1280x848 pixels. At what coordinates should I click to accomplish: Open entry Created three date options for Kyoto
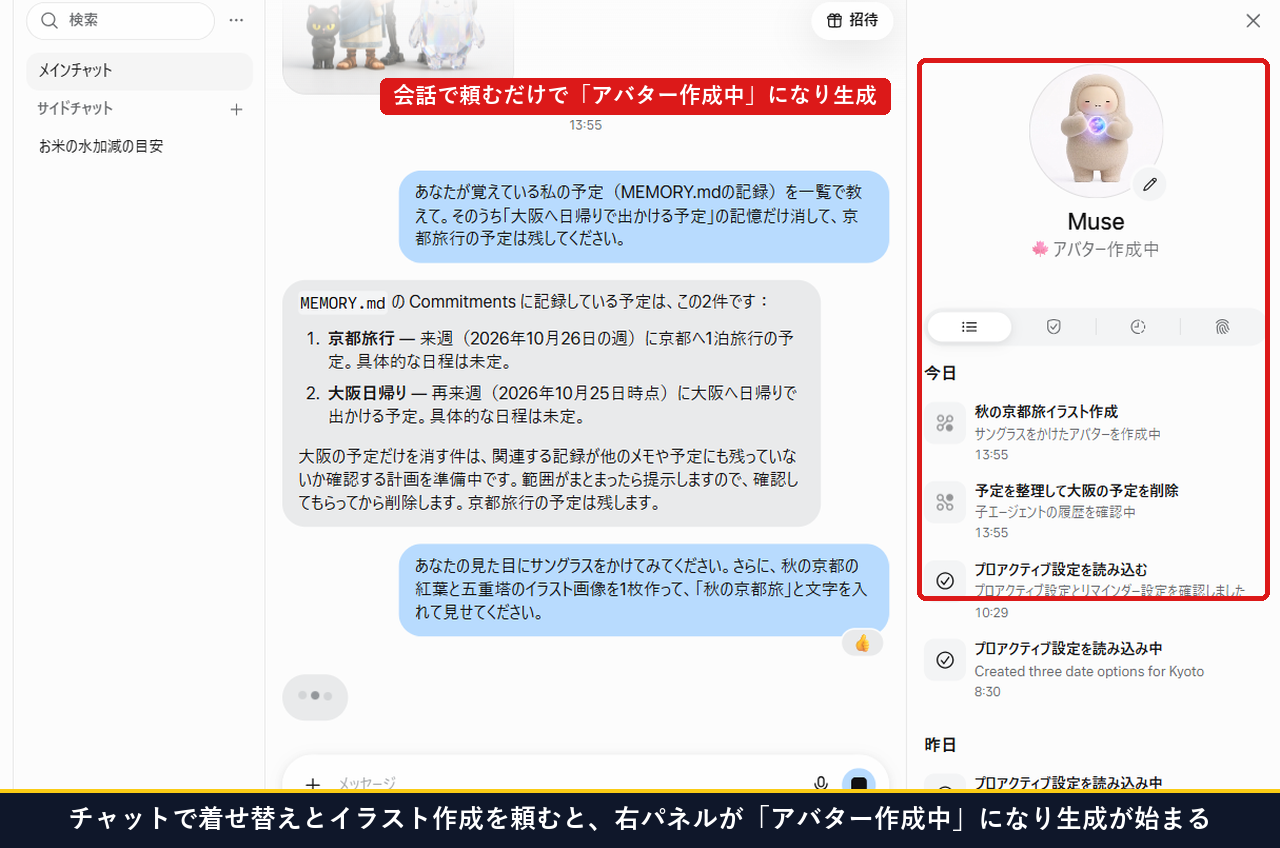1094,669
